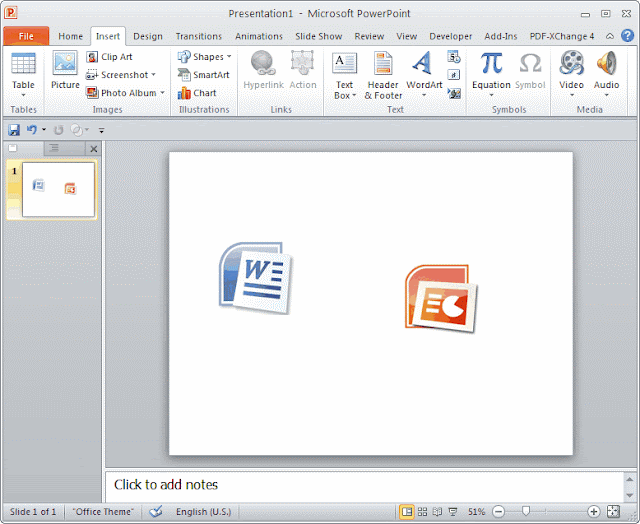Screen dimensions: 640x524
Task: Click the Screenshot tool
Action: tap(121, 75)
